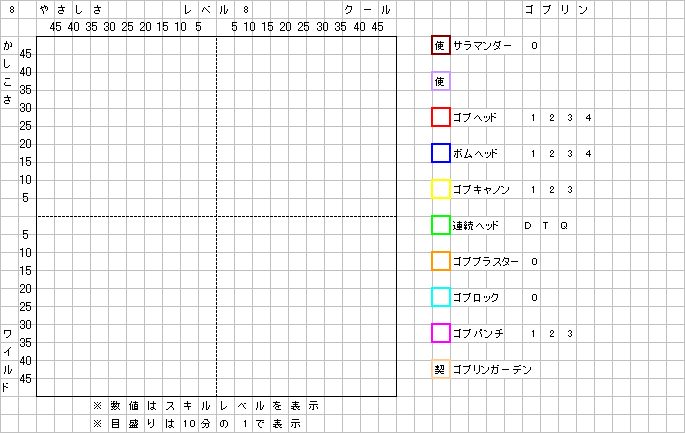This screenshot has width=685, height=433.
Task: Click the purple 使 legend box
Action: [441, 81]
